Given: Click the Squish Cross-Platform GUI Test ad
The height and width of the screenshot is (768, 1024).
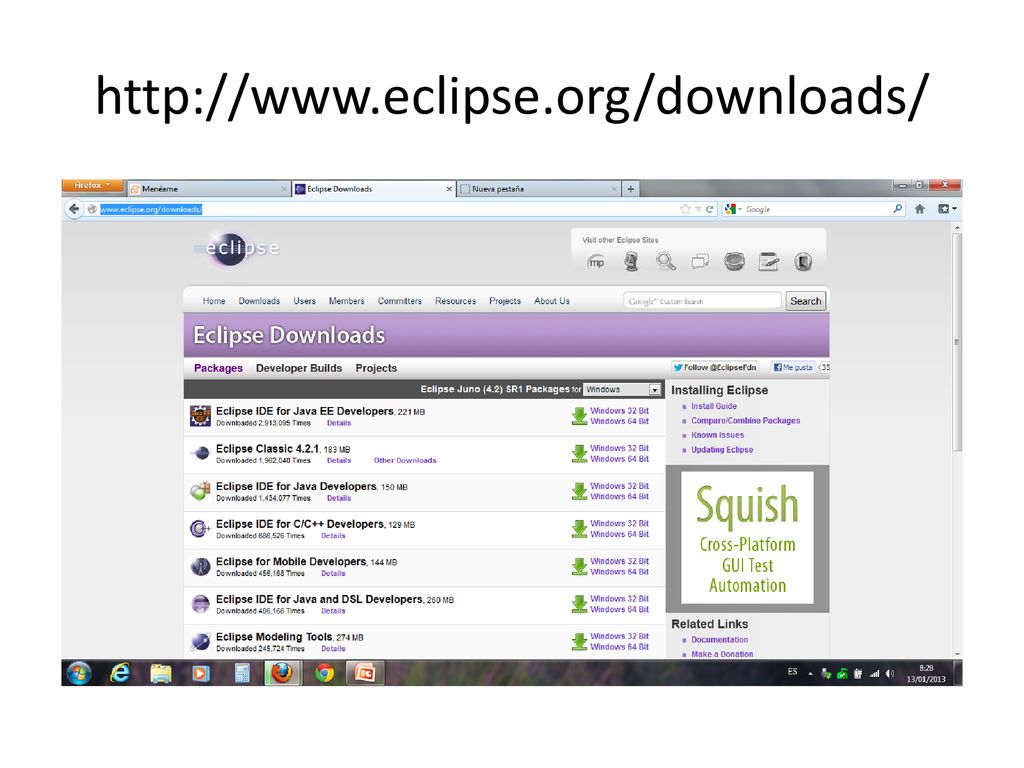Looking at the screenshot, I should pyautogui.click(x=747, y=538).
